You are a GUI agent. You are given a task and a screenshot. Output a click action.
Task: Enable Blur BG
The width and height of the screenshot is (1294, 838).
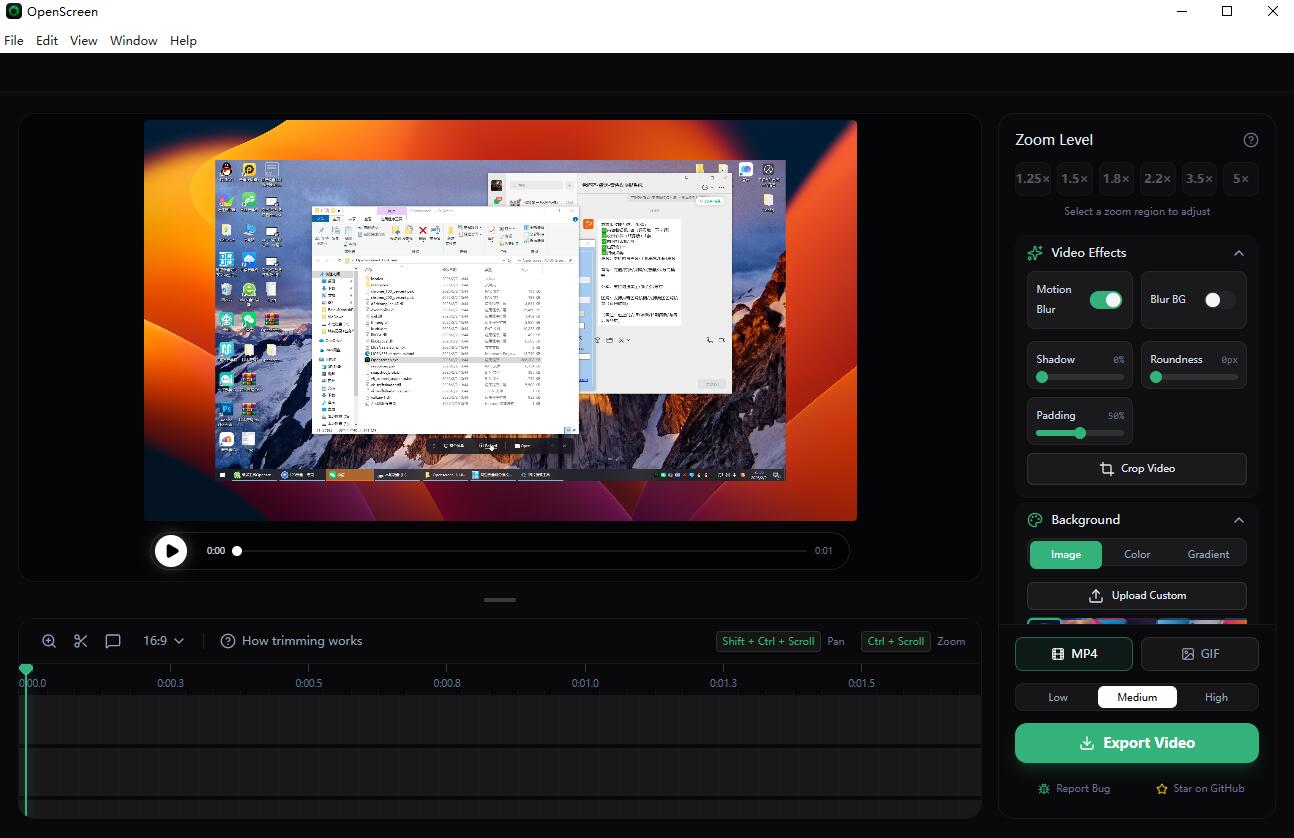tap(1217, 298)
